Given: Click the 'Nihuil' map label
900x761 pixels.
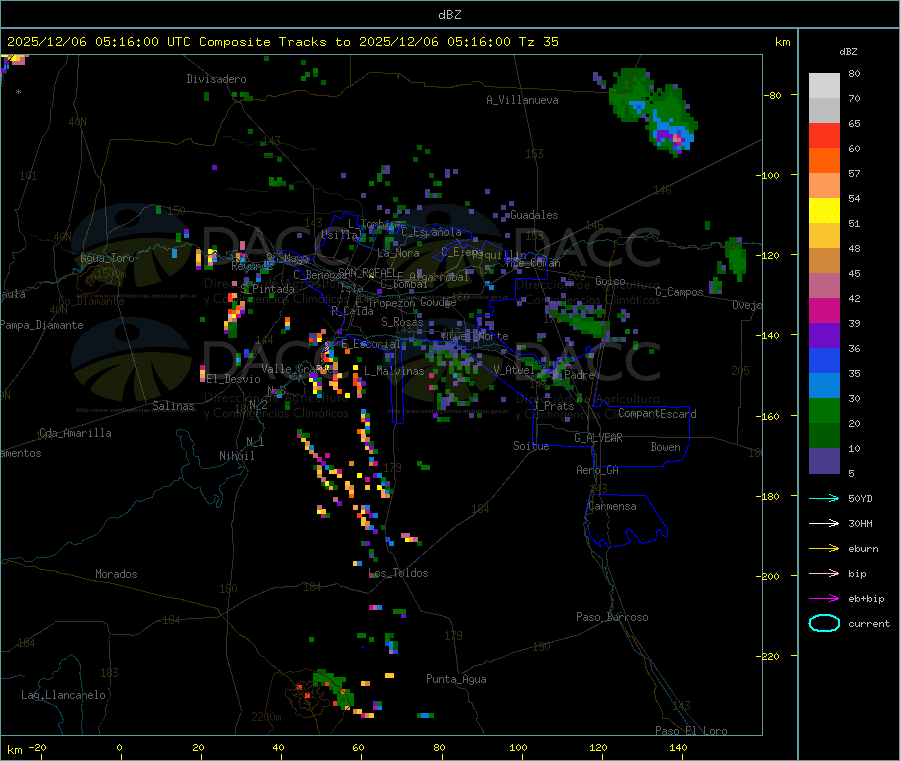Looking at the screenshot, I should pyautogui.click(x=237, y=456).
